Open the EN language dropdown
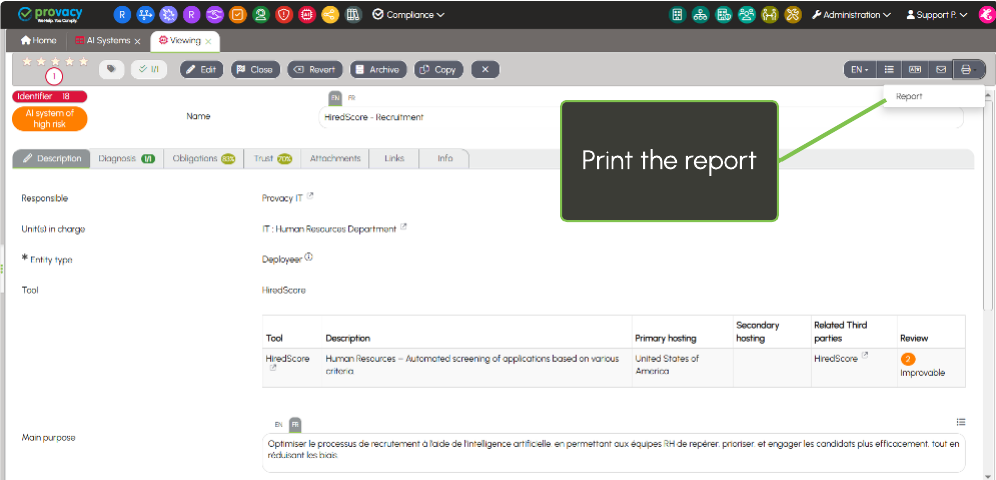 tap(859, 69)
